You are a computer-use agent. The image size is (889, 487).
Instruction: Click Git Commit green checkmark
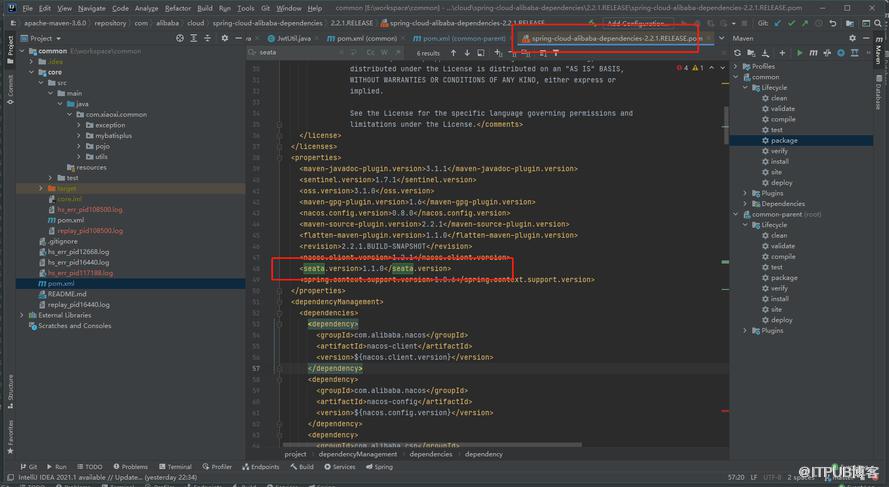click(x=791, y=23)
